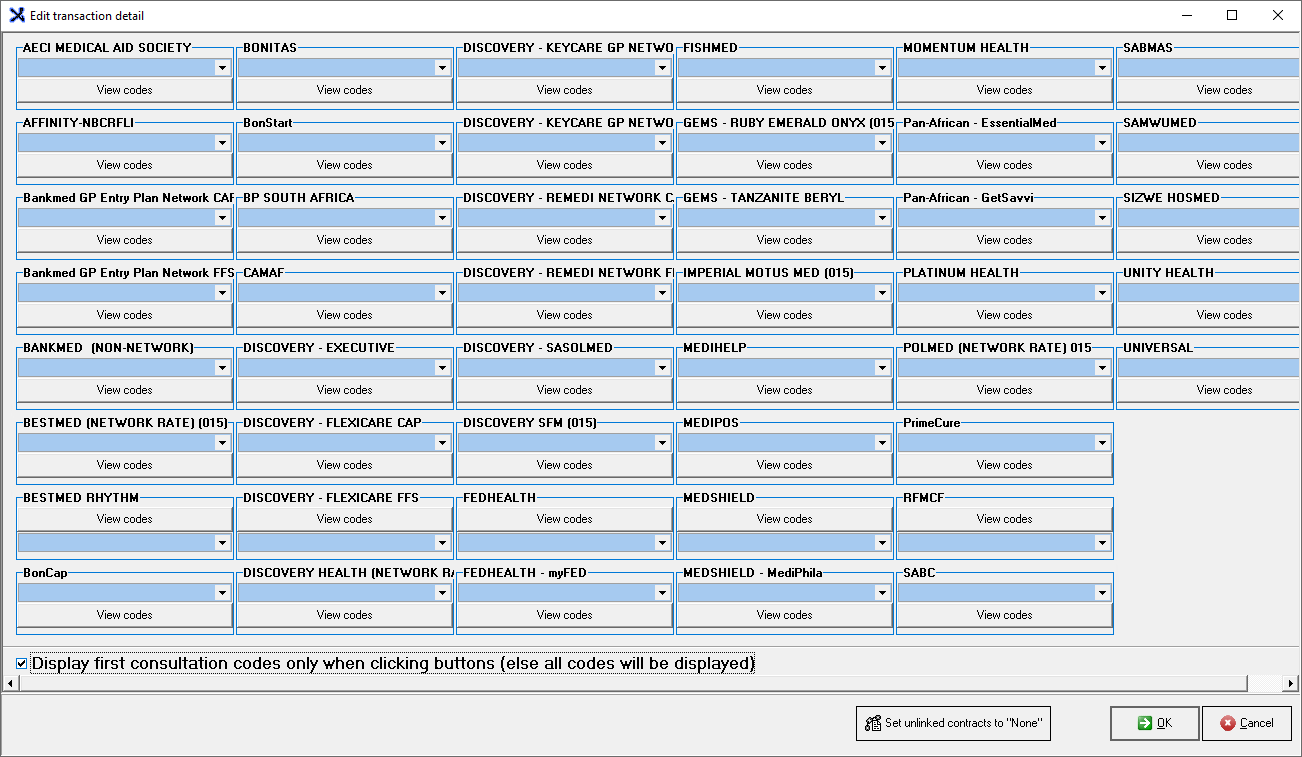The width and height of the screenshot is (1302, 757).
Task: Click OK to confirm transaction detail
Action: click(x=1154, y=723)
